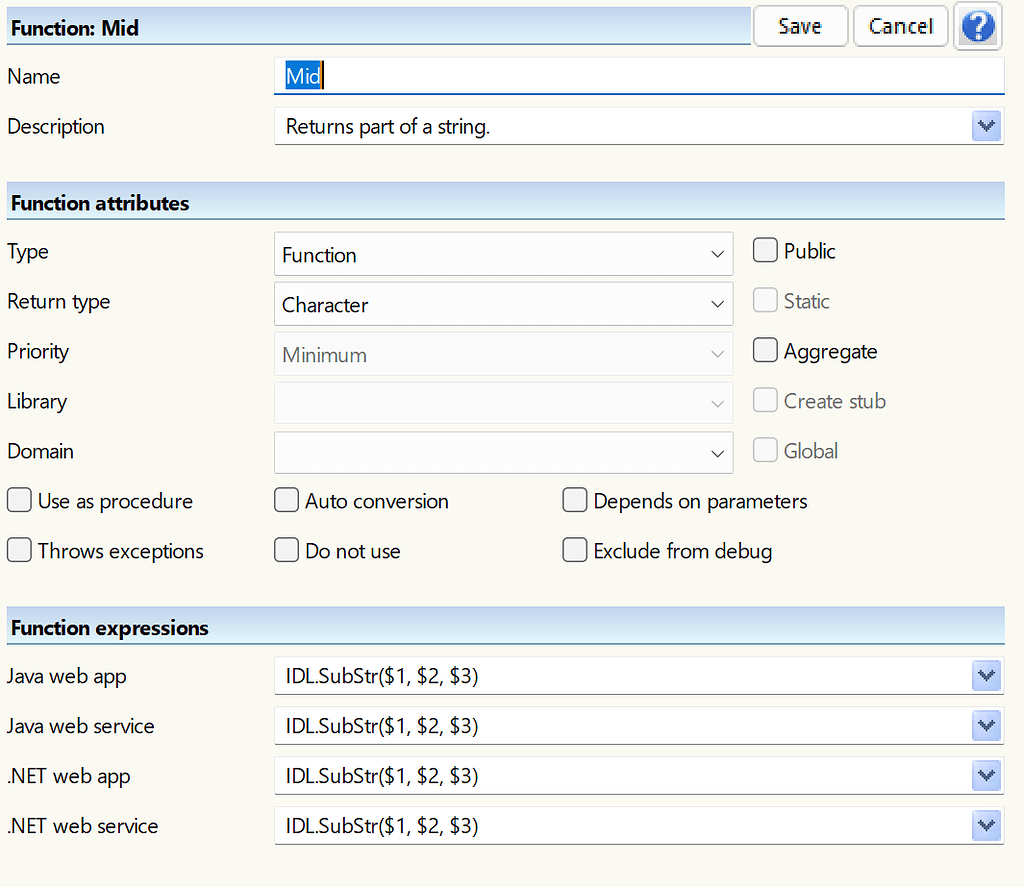Check the Exclude from debug option
Viewport: 1024px width, 887px height.
click(575, 550)
